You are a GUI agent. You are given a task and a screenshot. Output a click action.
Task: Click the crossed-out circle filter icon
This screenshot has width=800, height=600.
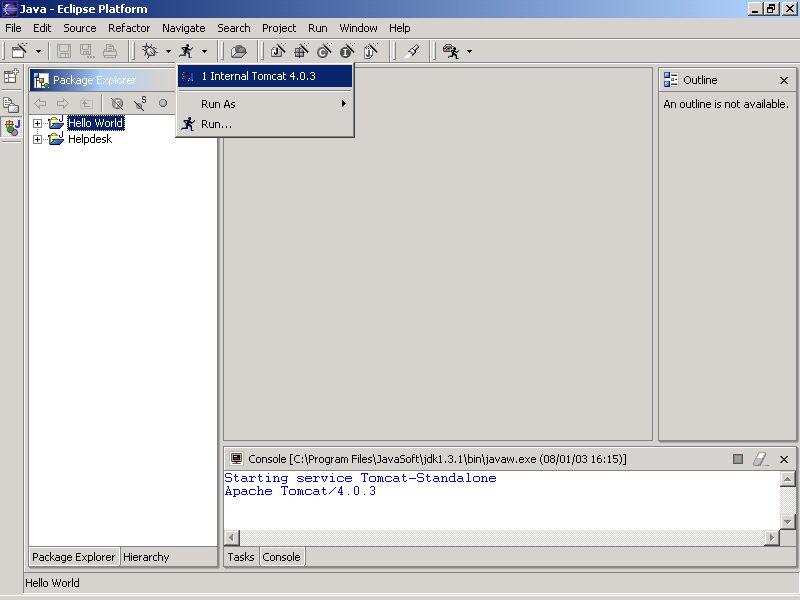point(117,104)
